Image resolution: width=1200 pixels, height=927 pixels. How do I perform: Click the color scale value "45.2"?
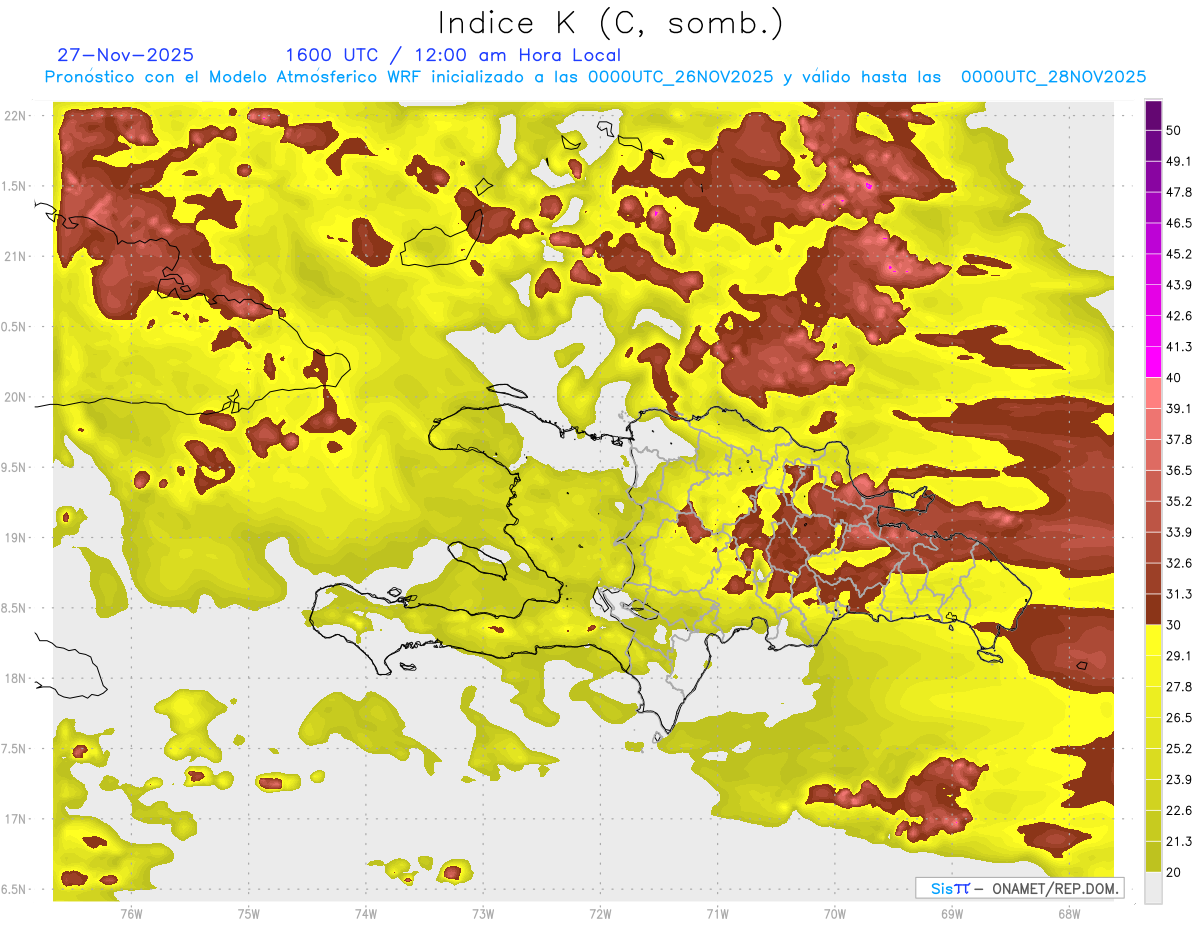point(1179,254)
